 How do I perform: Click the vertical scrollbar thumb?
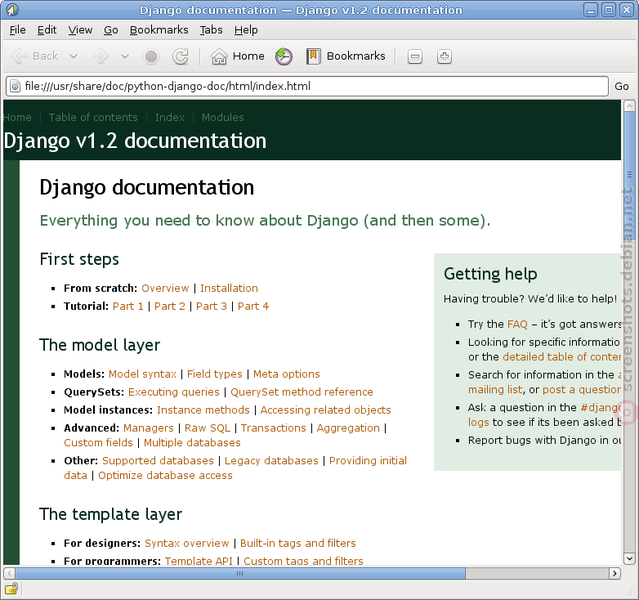[629, 174]
